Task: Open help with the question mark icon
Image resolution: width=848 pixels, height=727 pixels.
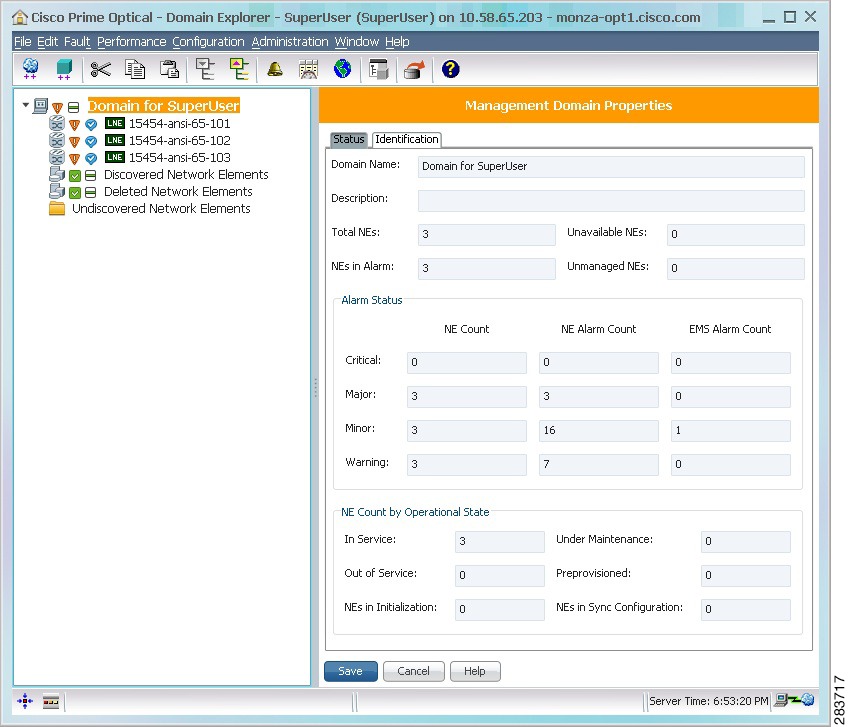Action: (x=450, y=69)
